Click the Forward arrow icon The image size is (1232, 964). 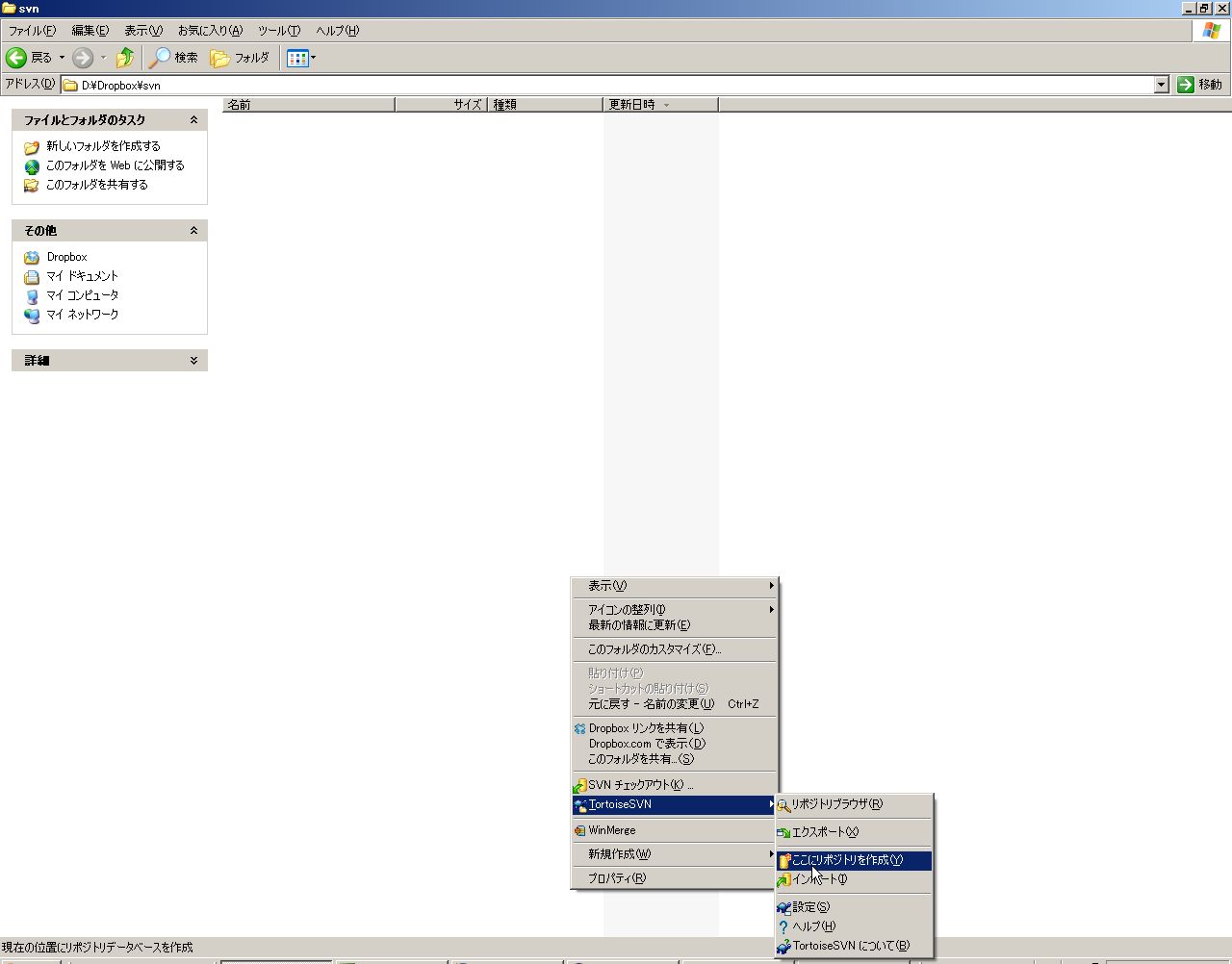click(83, 58)
